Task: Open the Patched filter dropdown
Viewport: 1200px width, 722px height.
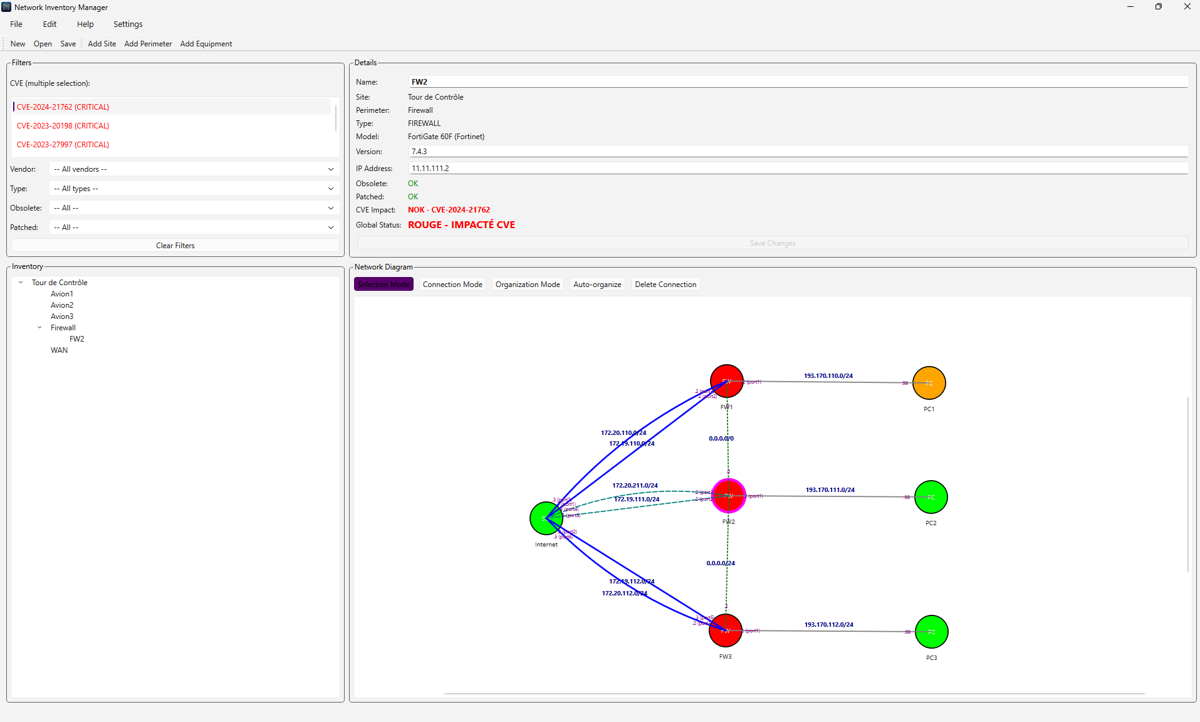Action: pyautogui.click(x=194, y=228)
